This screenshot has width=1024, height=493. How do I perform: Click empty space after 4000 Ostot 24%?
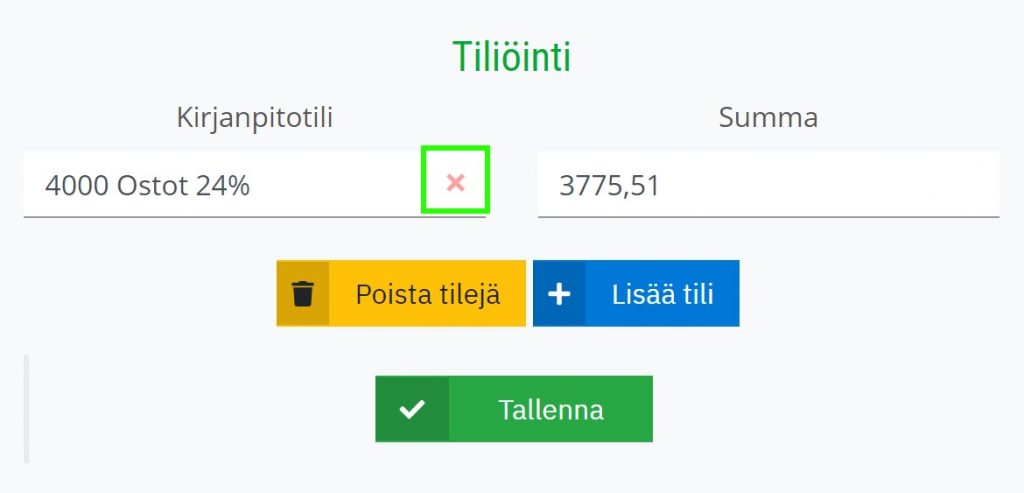333,185
